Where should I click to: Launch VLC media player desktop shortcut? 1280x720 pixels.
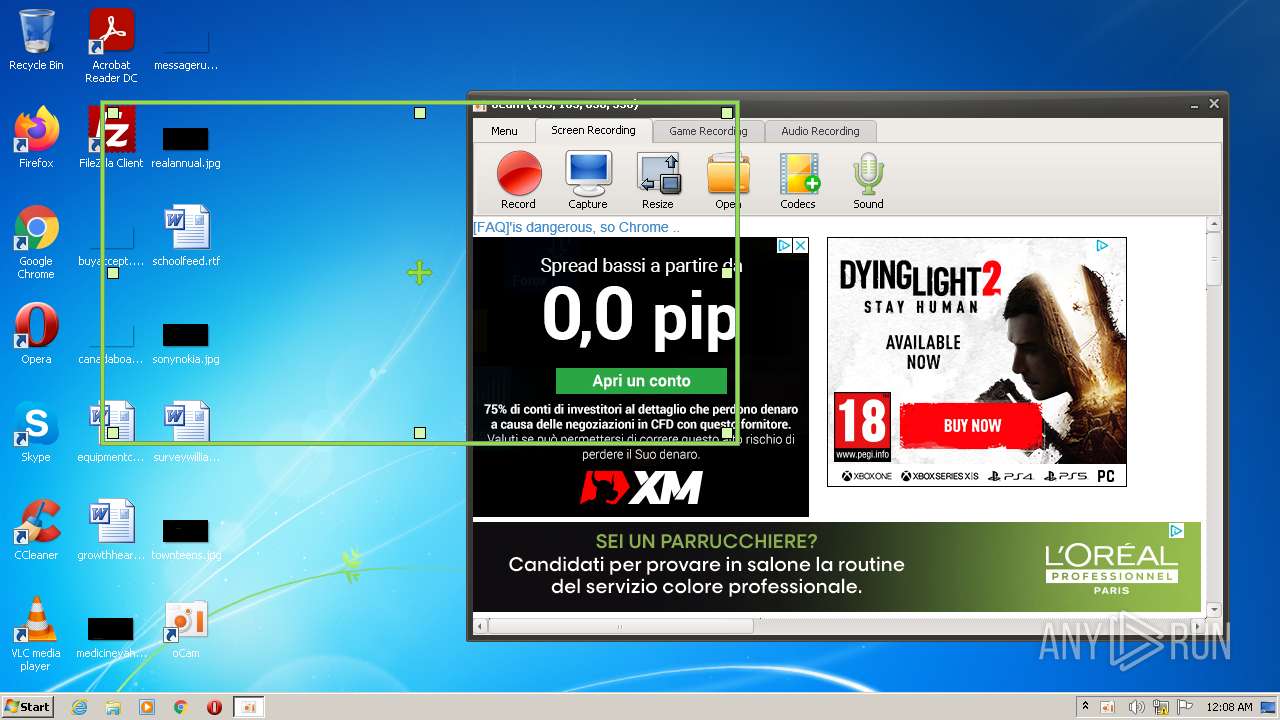[36, 635]
